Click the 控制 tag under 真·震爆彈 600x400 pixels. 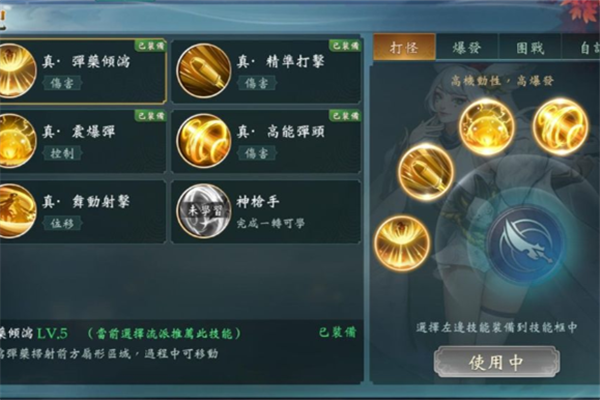pyautogui.click(x=62, y=153)
